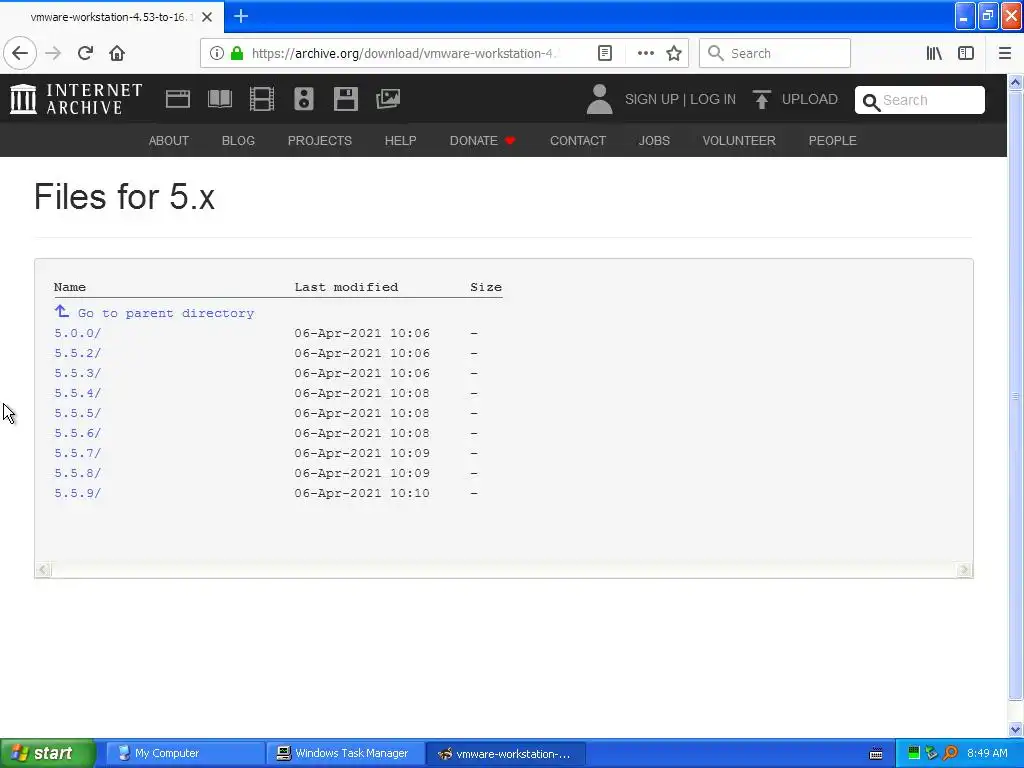
Task: Open the 5.5.2/ folder
Action: (x=78, y=353)
